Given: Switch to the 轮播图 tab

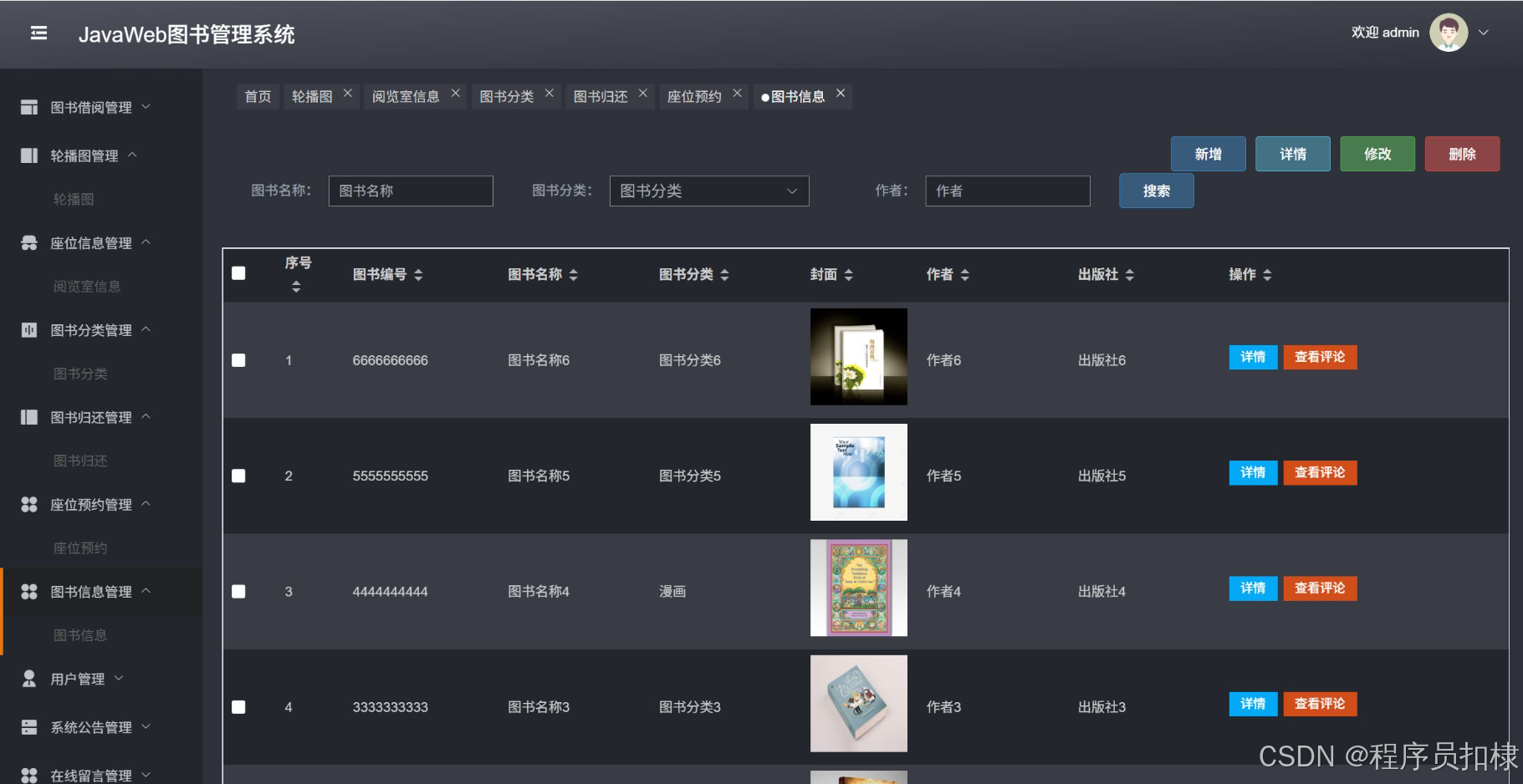Looking at the screenshot, I should [x=312, y=97].
